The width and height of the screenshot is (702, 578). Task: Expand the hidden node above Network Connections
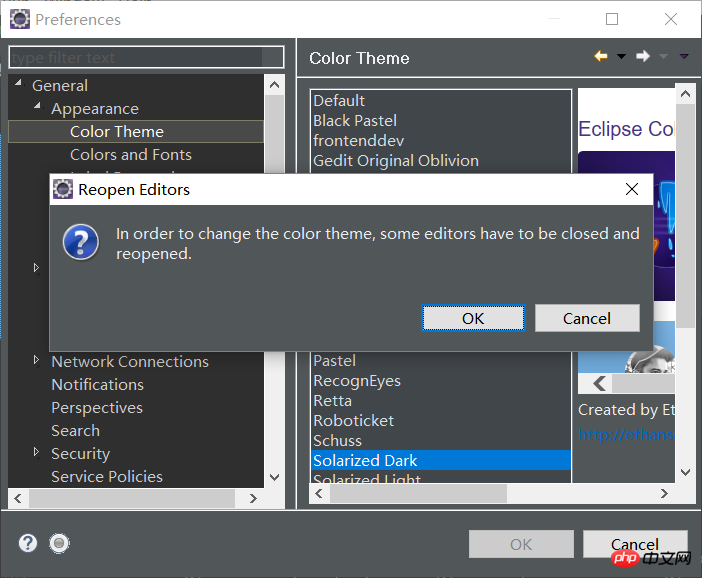click(36, 268)
